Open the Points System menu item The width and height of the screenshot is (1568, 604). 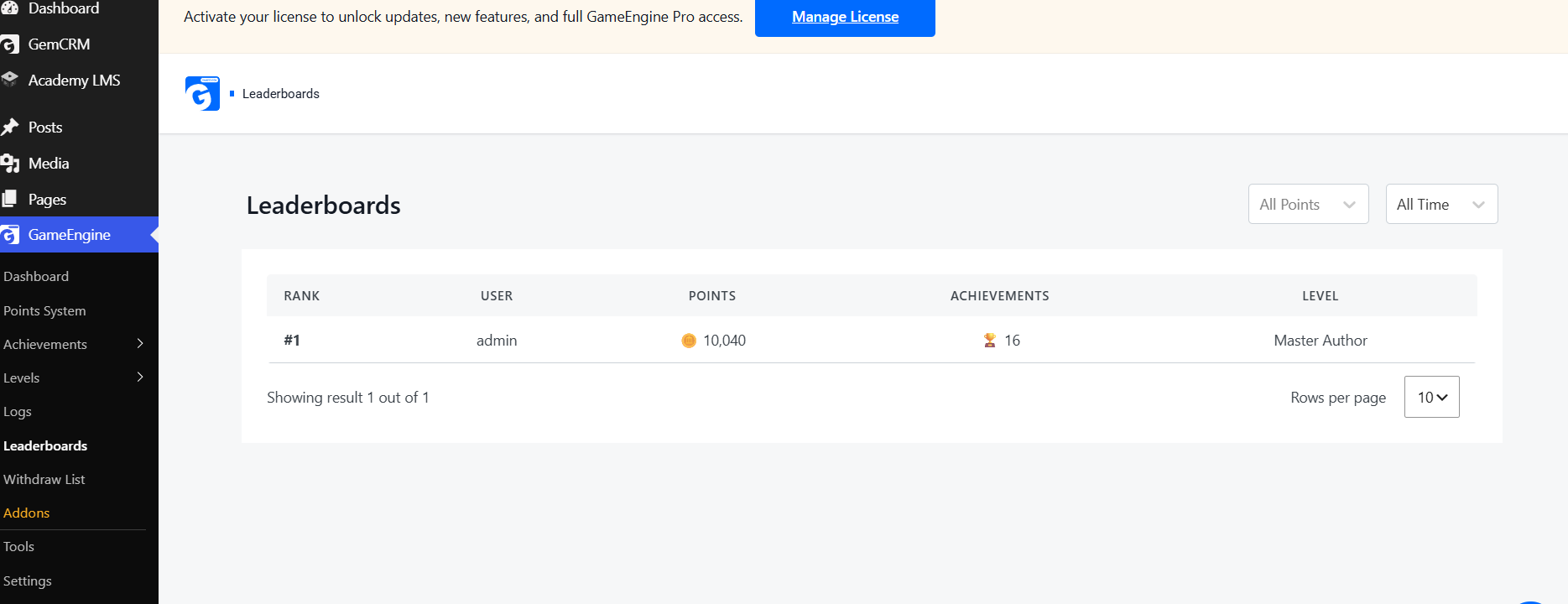tap(44, 310)
